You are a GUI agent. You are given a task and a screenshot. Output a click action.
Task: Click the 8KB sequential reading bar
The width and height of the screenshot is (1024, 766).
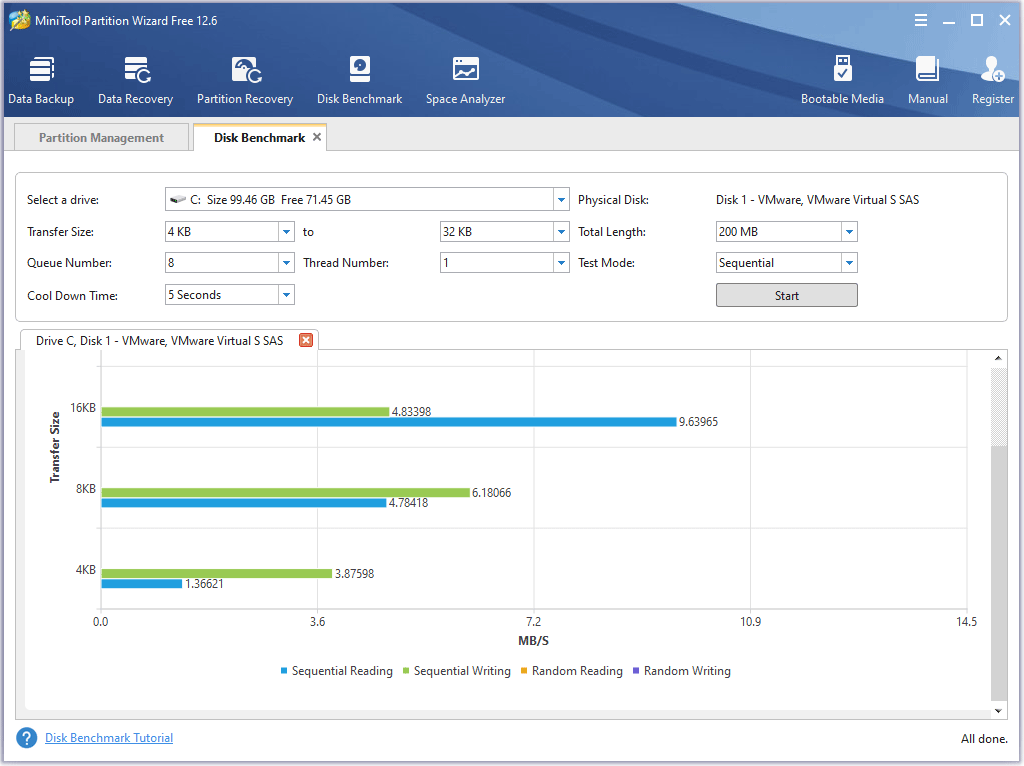point(244,503)
